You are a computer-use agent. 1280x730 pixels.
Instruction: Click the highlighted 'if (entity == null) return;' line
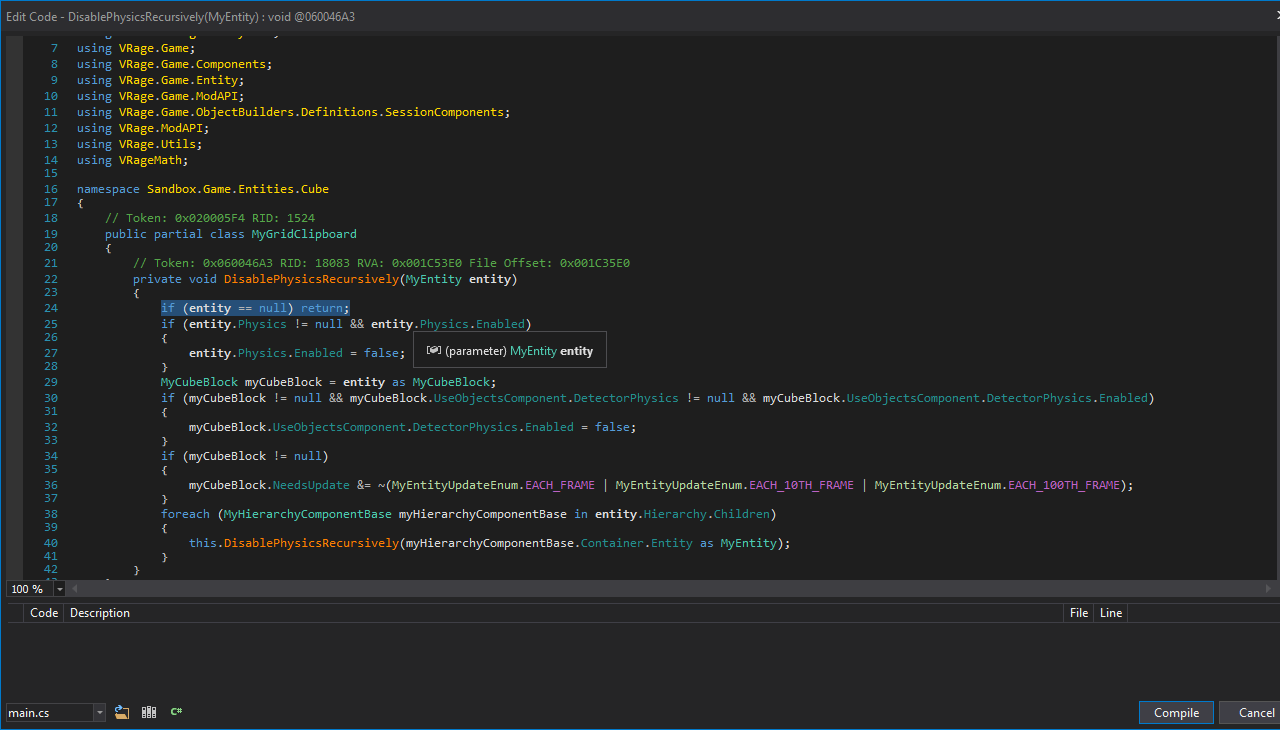pos(255,308)
